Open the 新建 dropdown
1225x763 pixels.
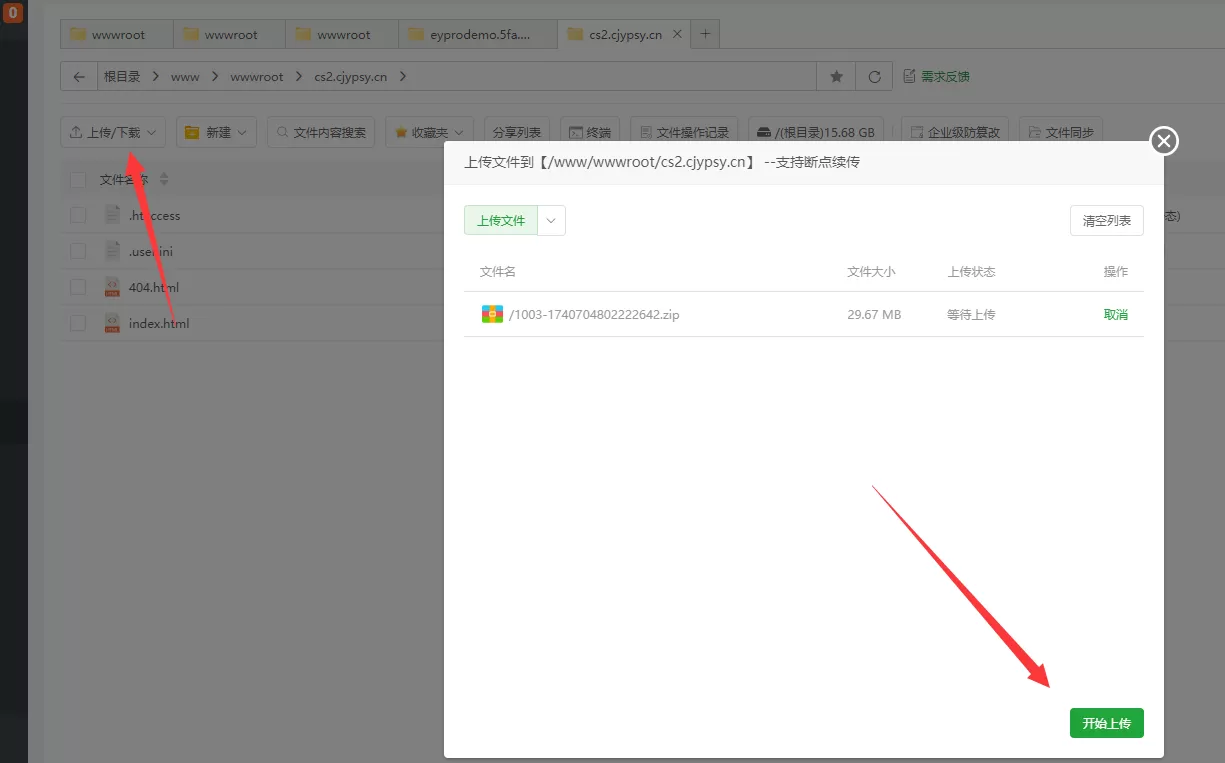point(217,132)
